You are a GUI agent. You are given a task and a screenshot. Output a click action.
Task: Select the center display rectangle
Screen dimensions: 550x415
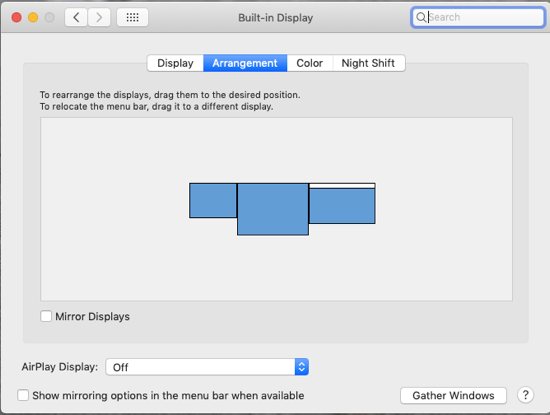(273, 209)
